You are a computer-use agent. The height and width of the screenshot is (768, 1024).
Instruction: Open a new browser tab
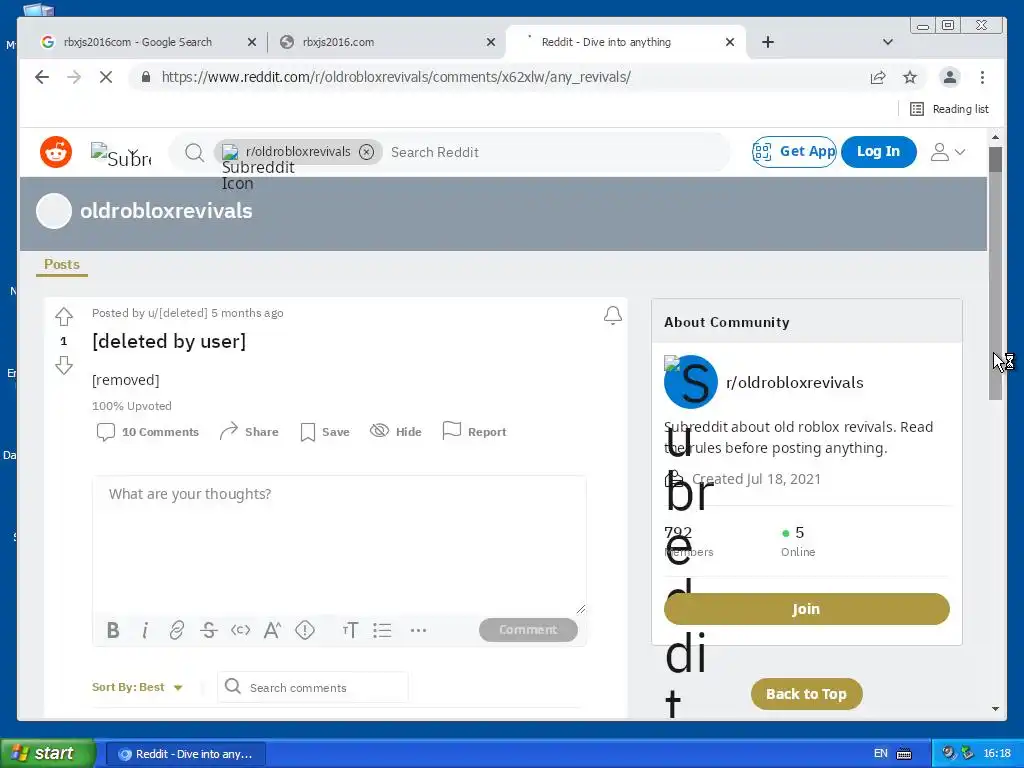click(x=768, y=42)
